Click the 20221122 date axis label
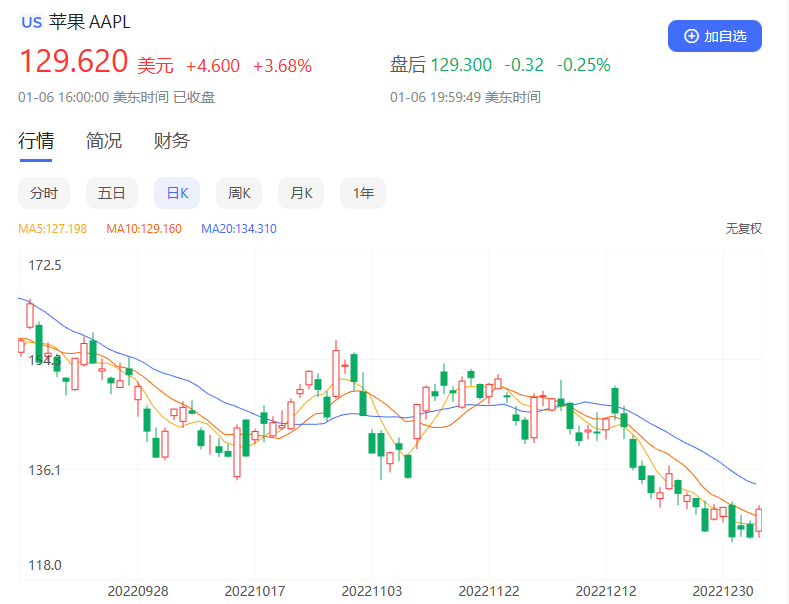 click(x=489, y=591)
